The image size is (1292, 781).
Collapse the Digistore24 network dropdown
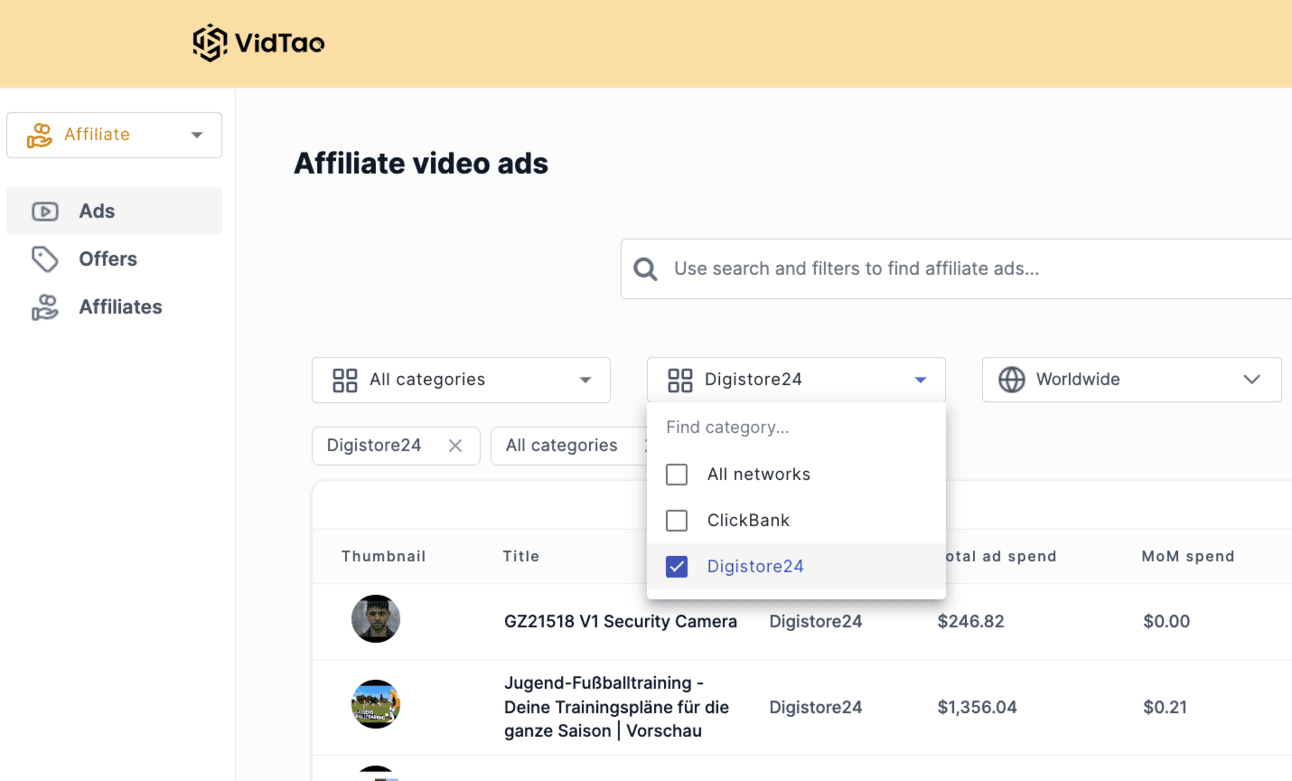(796, 380)
